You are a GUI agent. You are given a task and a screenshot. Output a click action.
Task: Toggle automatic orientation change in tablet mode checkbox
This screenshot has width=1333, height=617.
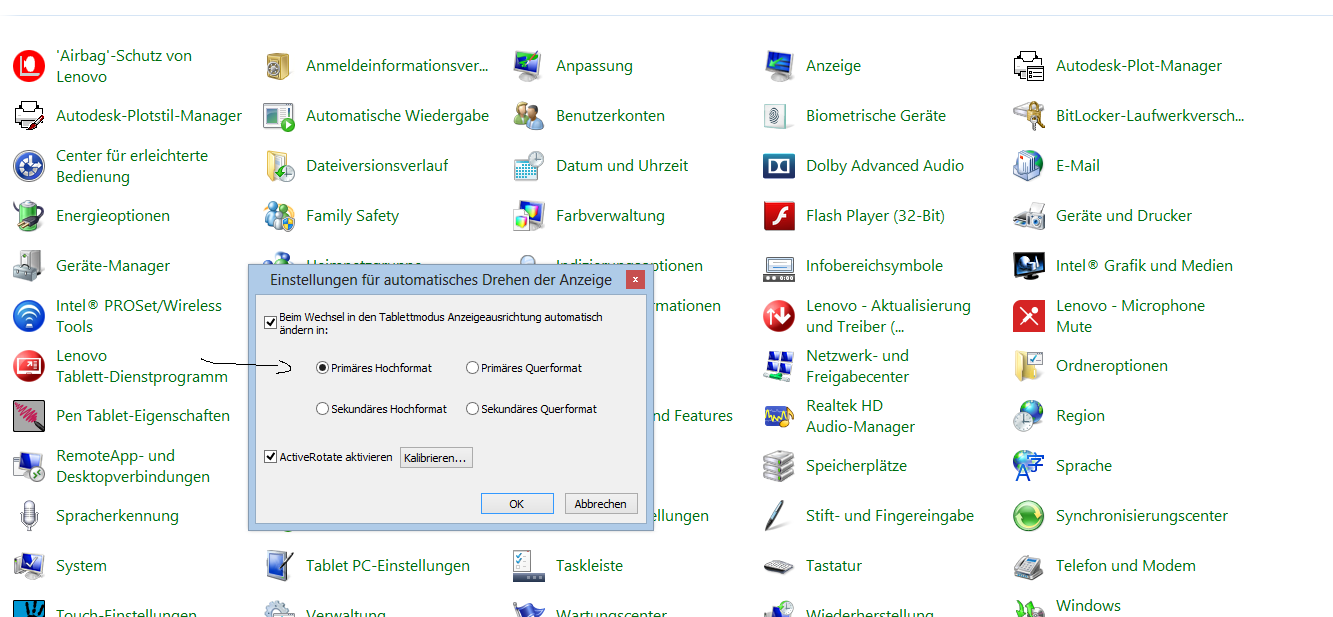point(270,323)
